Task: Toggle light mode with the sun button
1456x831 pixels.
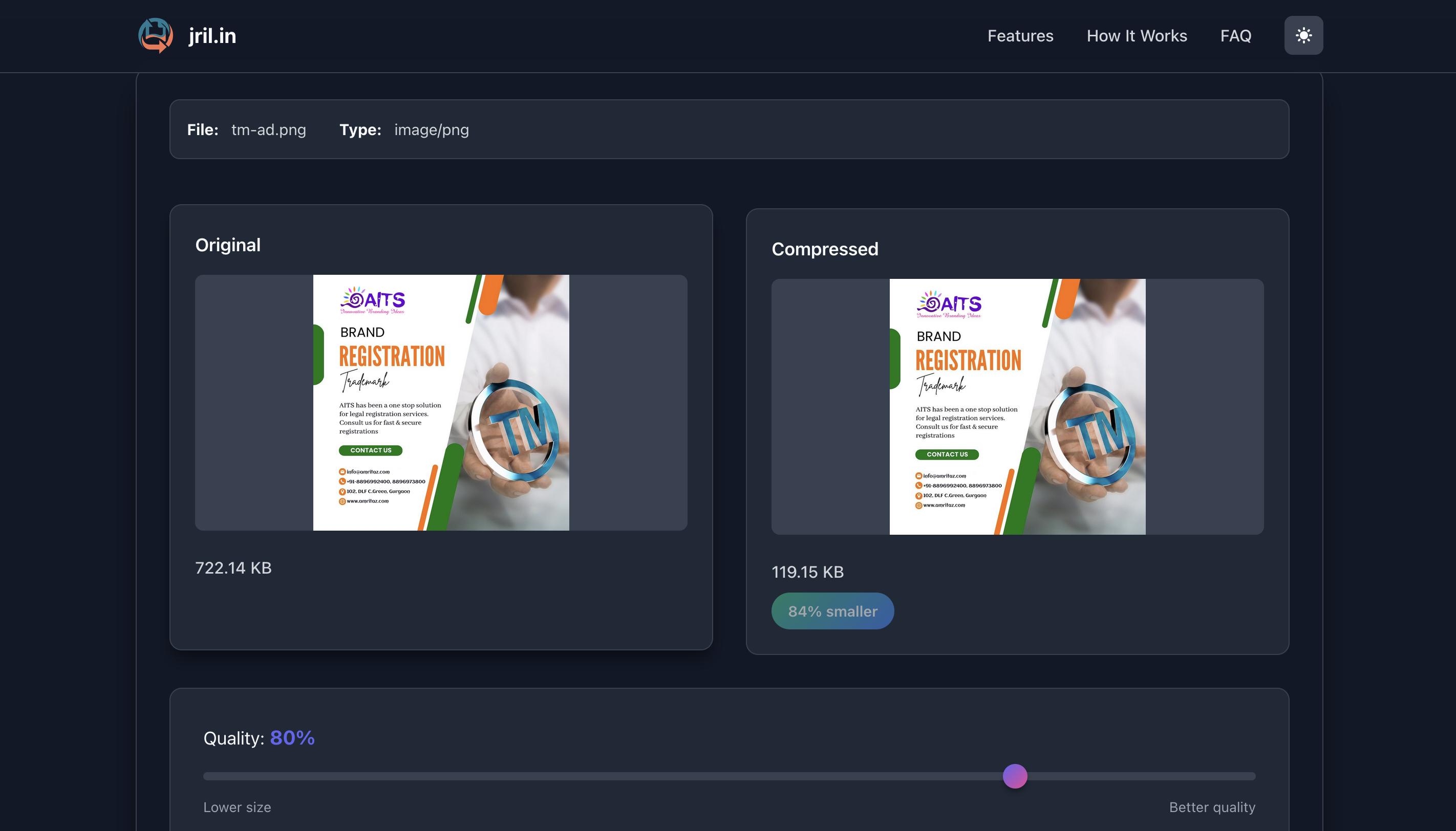Action: pyautogui.click(x=1303, y=35)
